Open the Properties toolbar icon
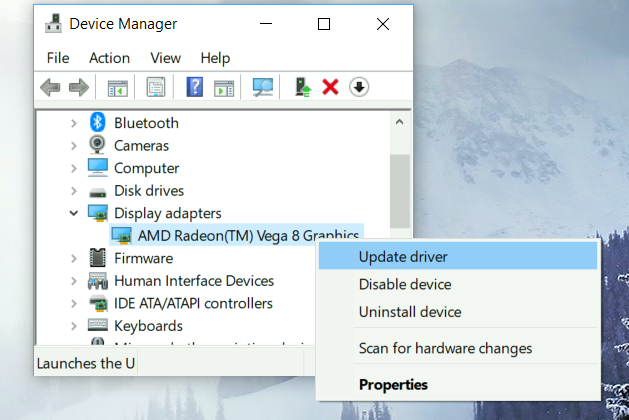Screen dimensions: 629x420 point(156,87)
